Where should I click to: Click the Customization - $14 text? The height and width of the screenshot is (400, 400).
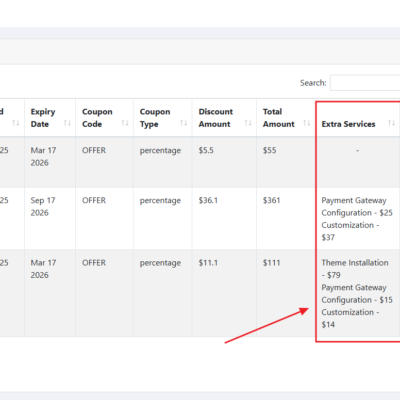tap(350, 318)
